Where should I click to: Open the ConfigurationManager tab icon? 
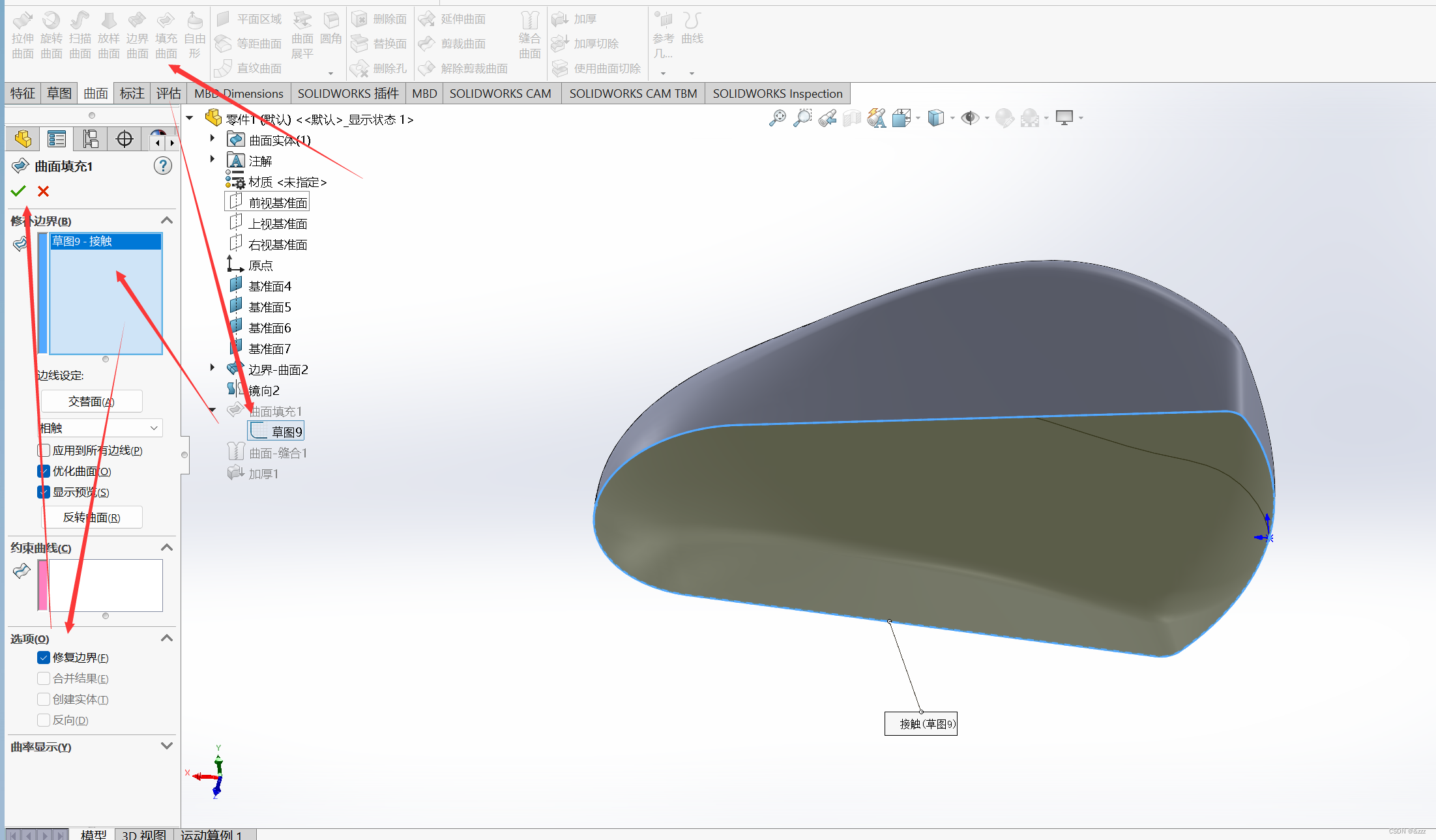(91, 139)
